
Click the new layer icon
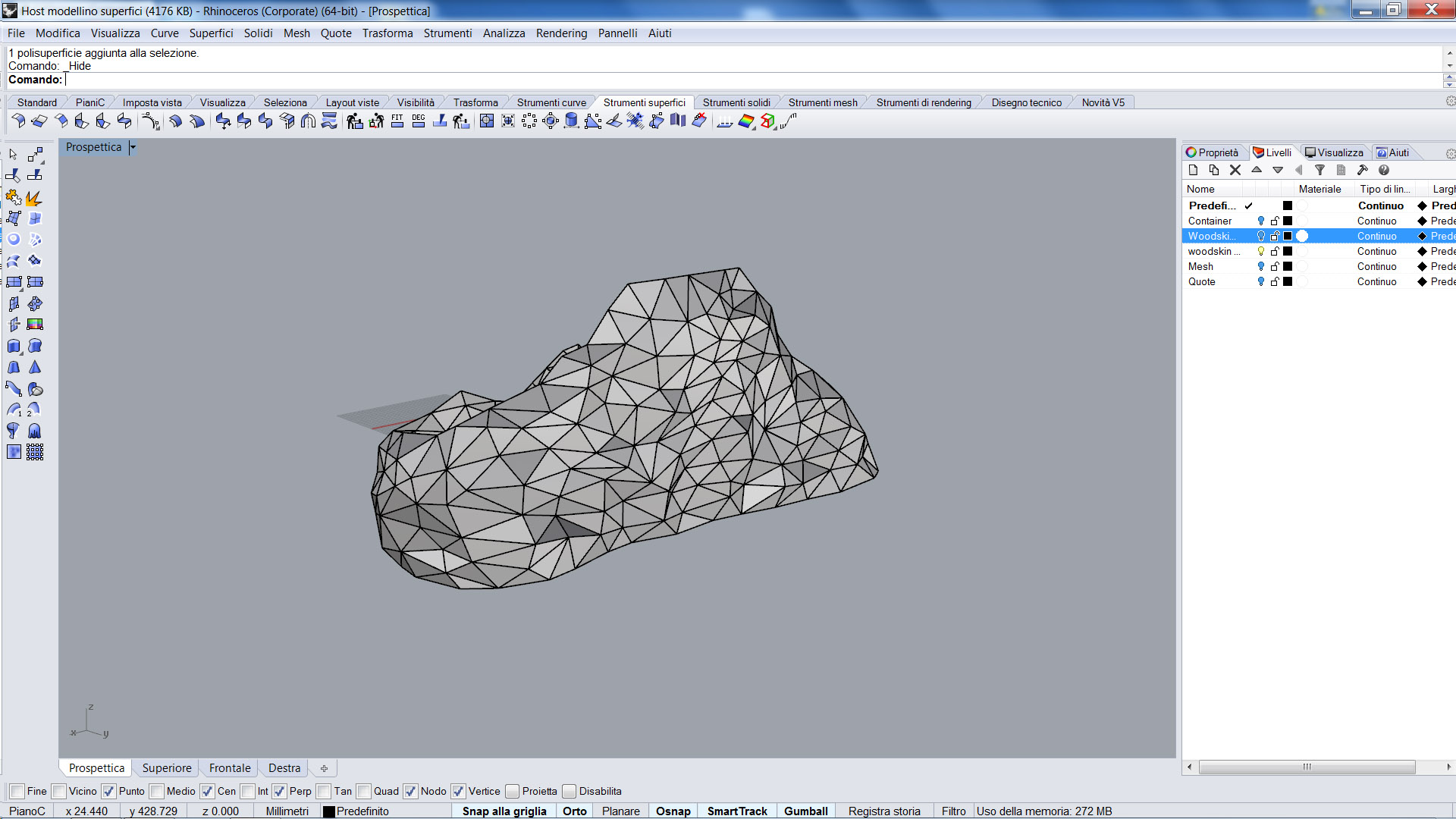coord(1193,170)
